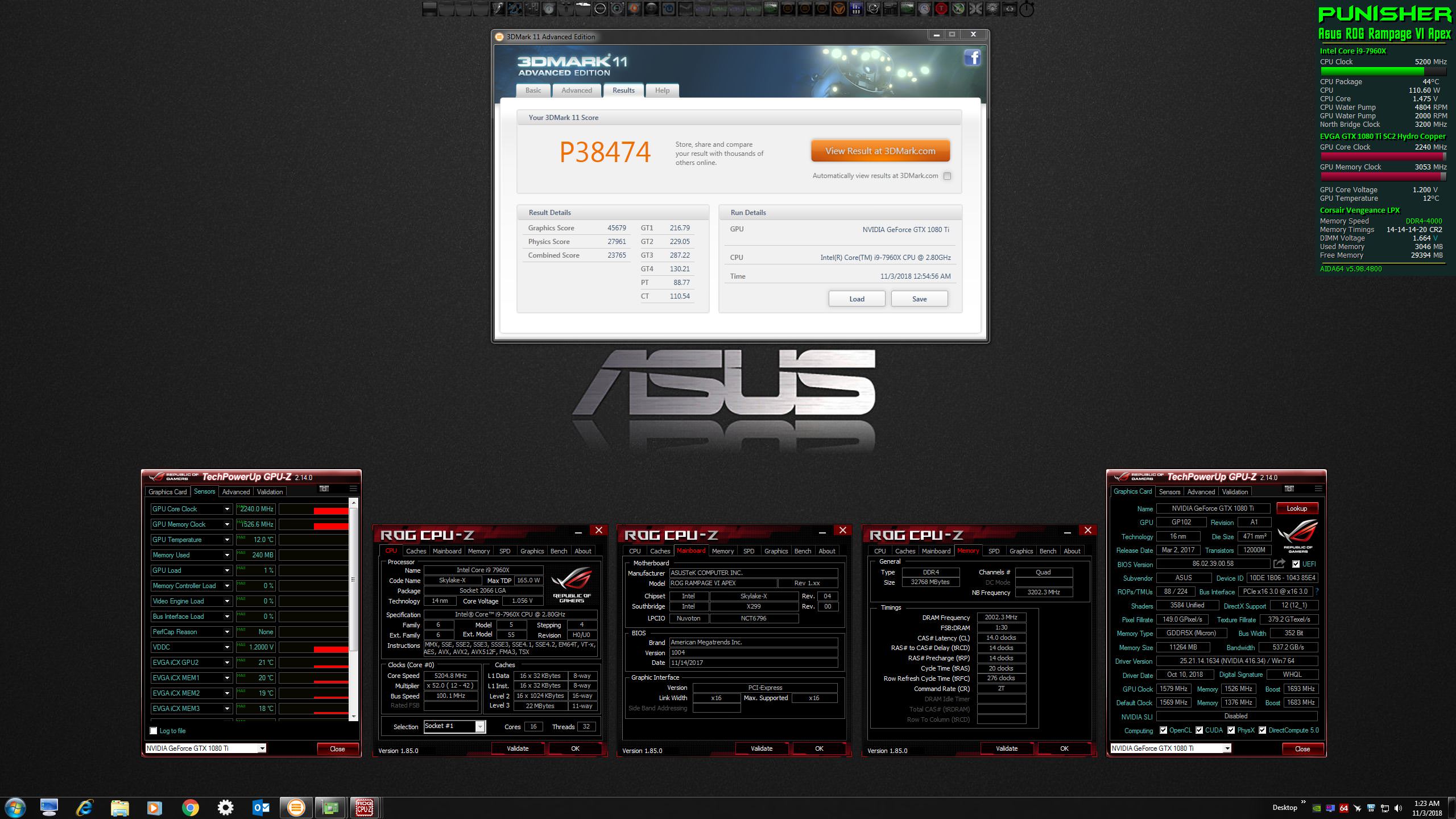Open Outlook from the taskbar
1456x819 pixels.
pyautogui.click(x=261, y=808)
